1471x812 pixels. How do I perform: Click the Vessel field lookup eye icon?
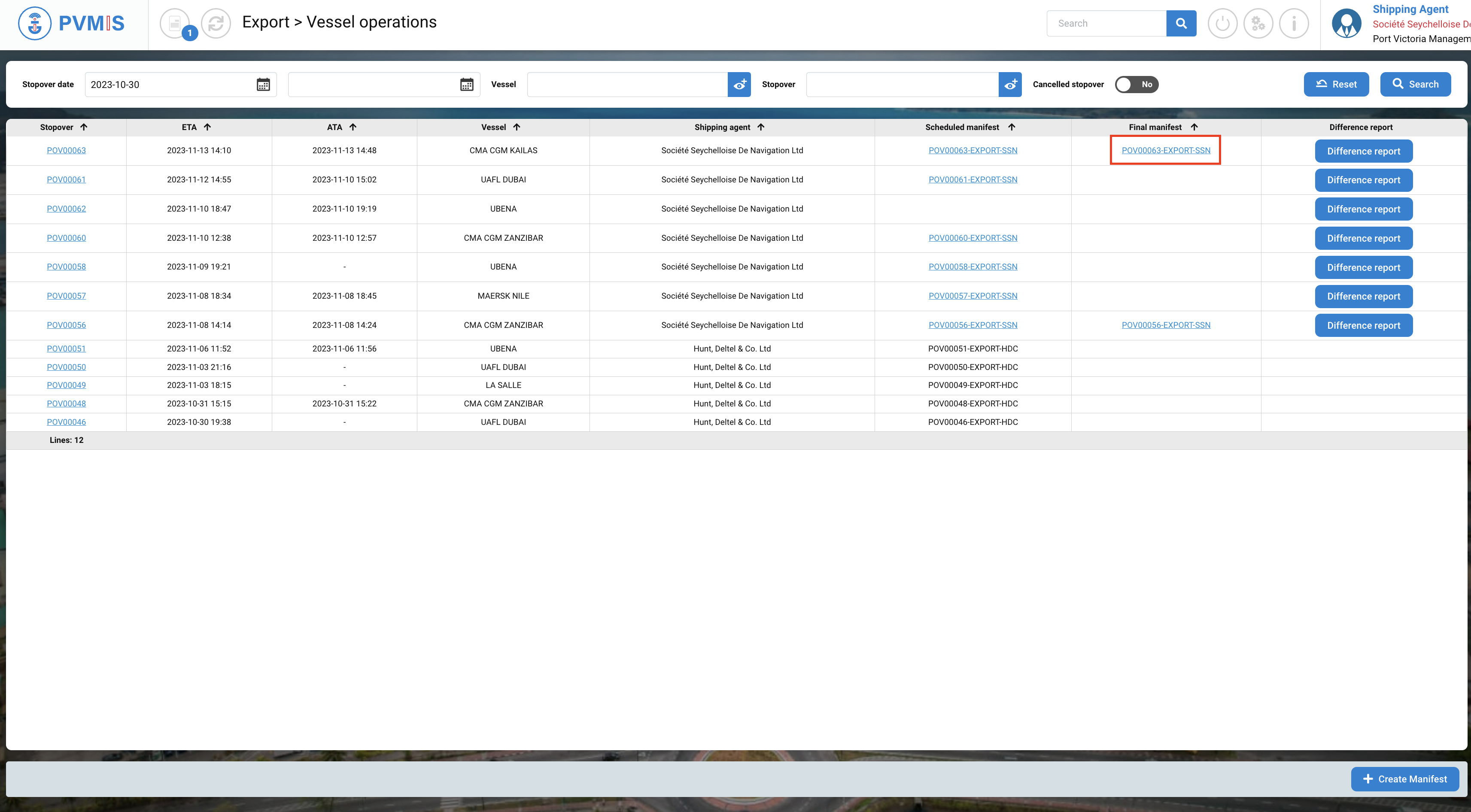[739, 85]
